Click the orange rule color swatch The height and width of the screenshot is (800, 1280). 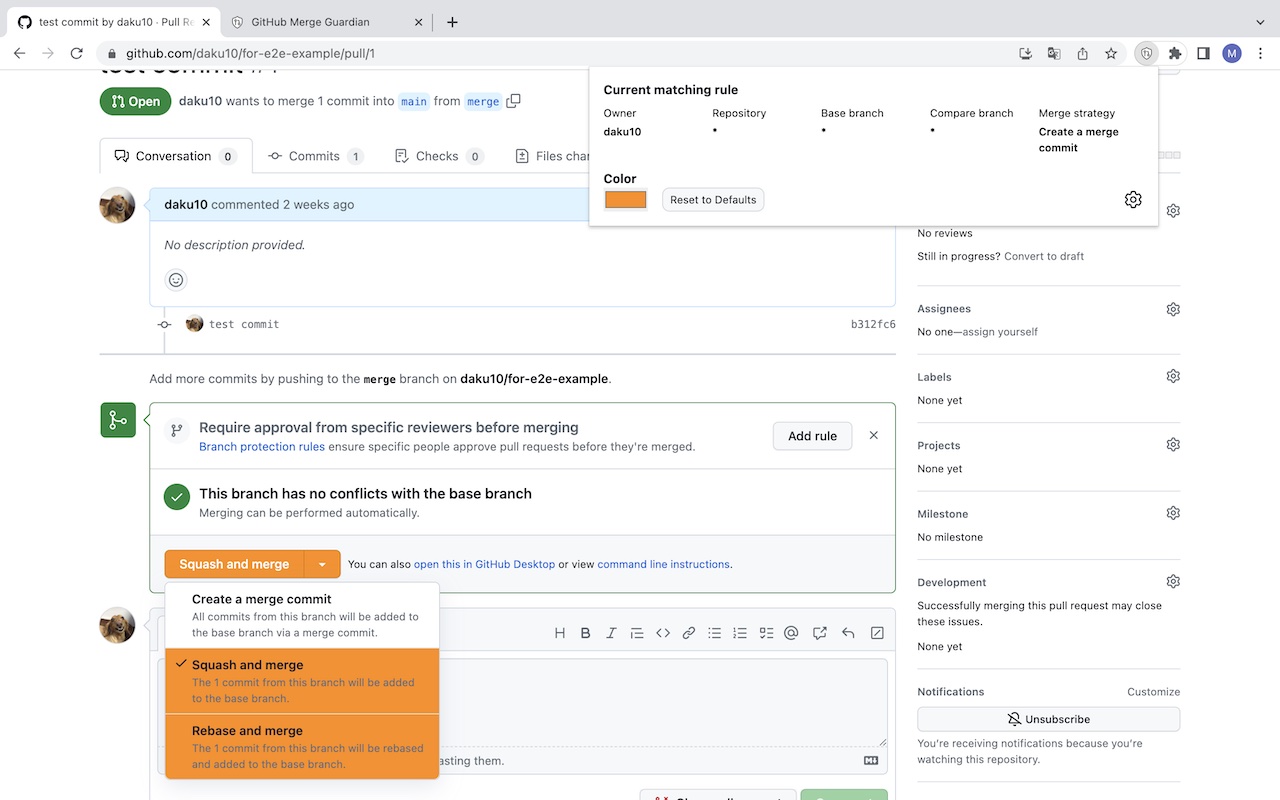(624, 199)
